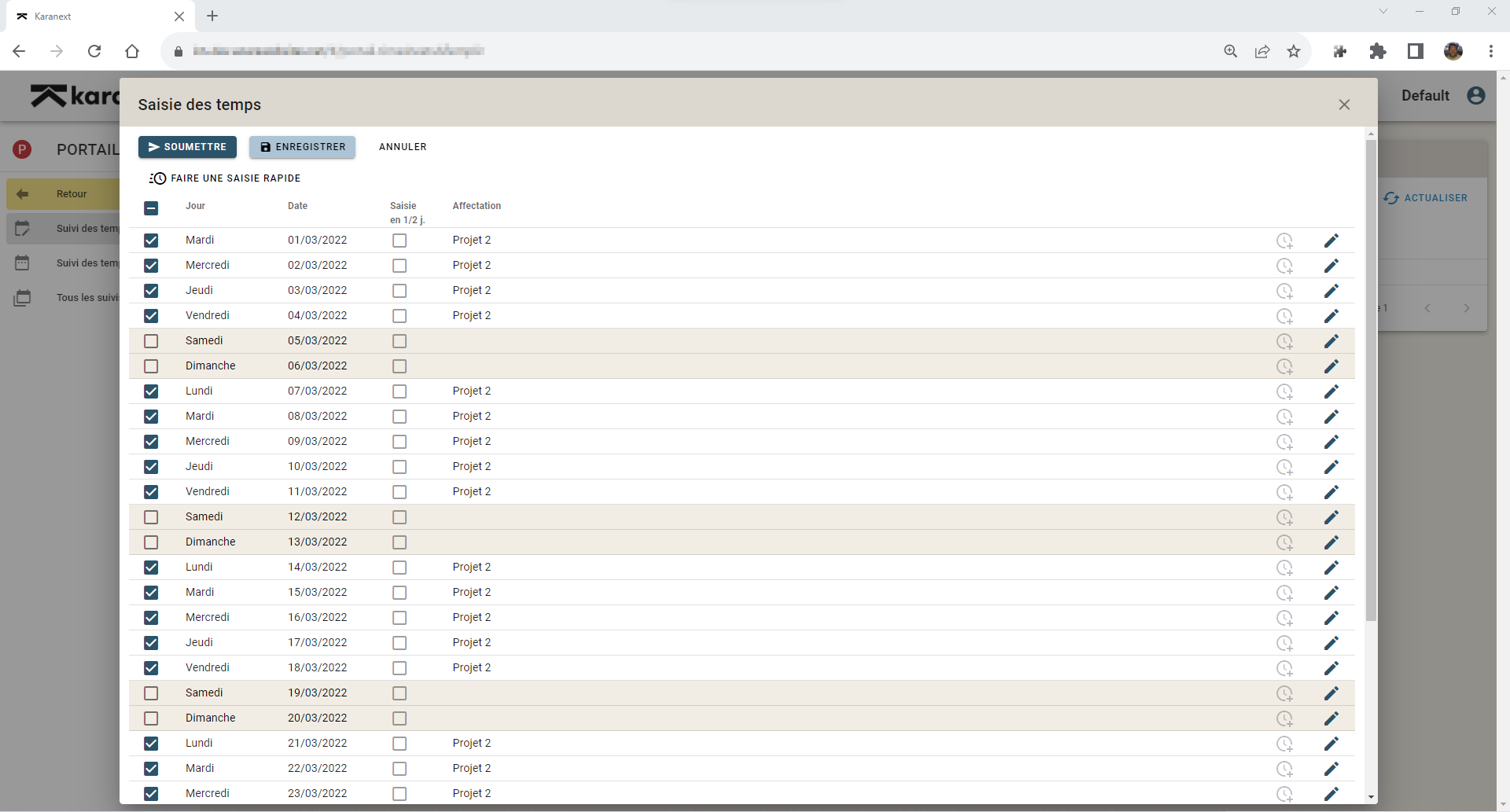Click the clock-add icon for Mardi 22/03/2022
1510x812 pixels.
tap(1284, 769)
